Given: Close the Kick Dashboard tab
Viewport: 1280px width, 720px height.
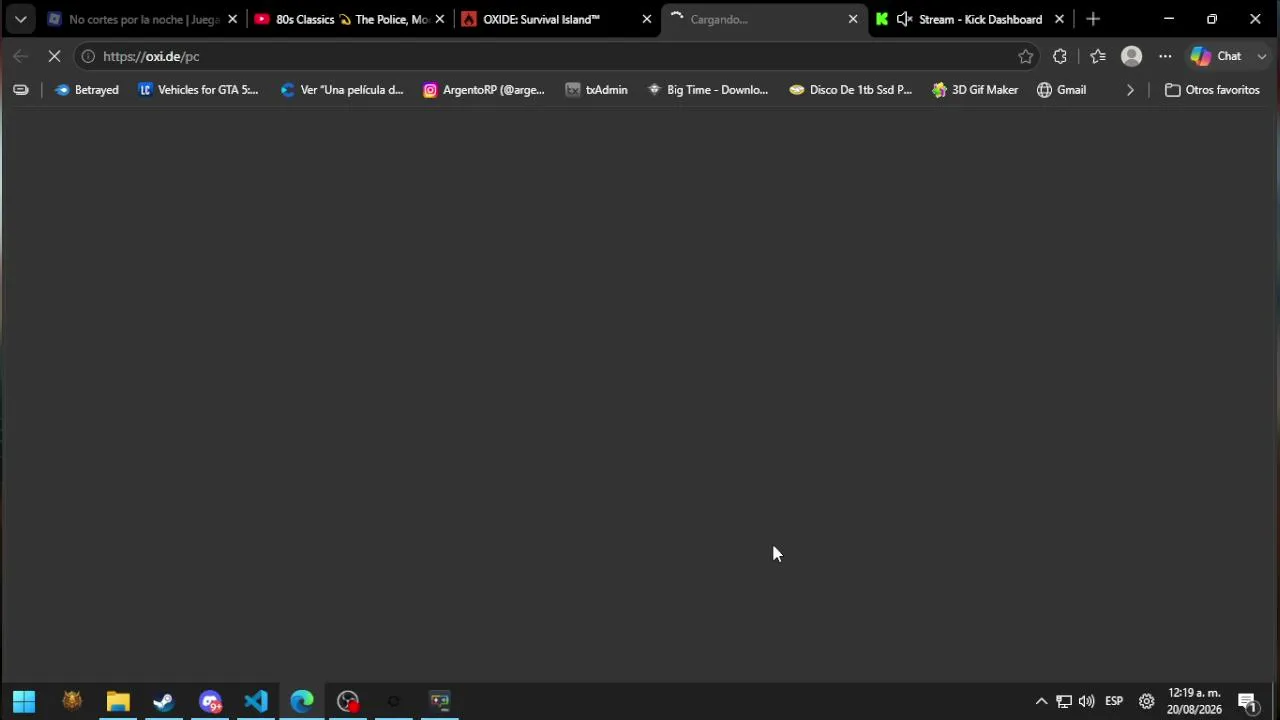Looking at the screenshot, I should point(1059,19).
